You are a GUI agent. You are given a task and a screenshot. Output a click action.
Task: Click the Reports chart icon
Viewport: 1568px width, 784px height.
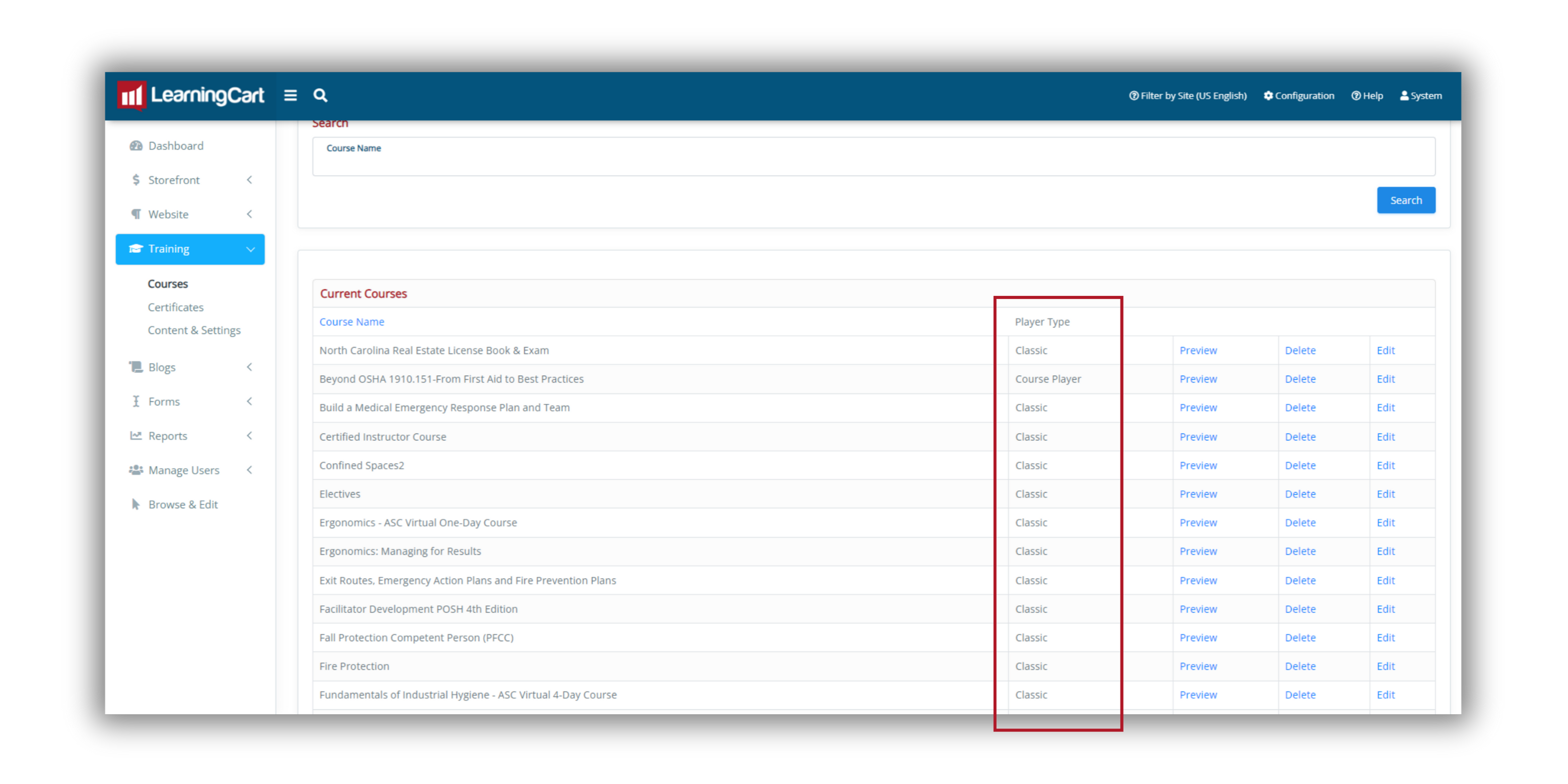point(136,436)
